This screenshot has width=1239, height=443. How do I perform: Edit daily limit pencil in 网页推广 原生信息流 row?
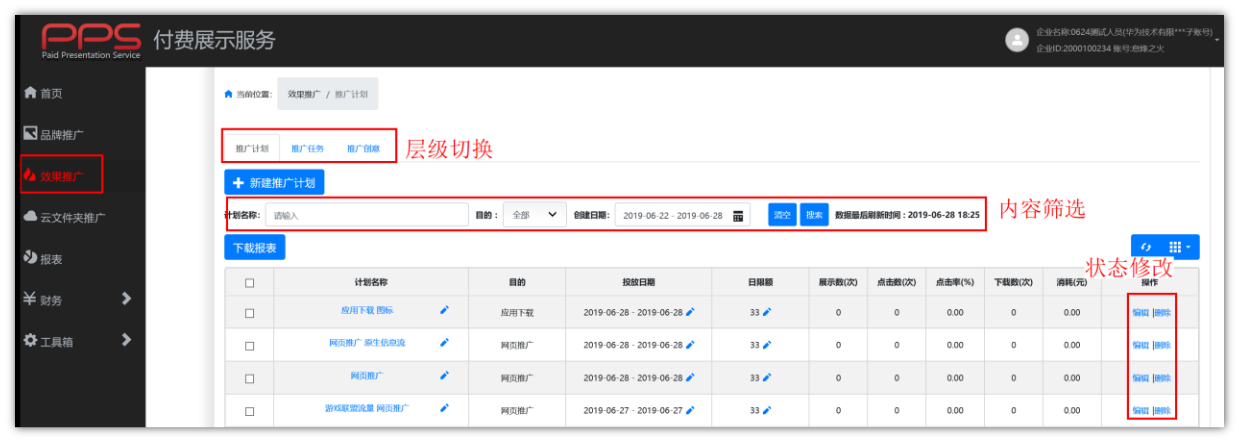point(767,345)
